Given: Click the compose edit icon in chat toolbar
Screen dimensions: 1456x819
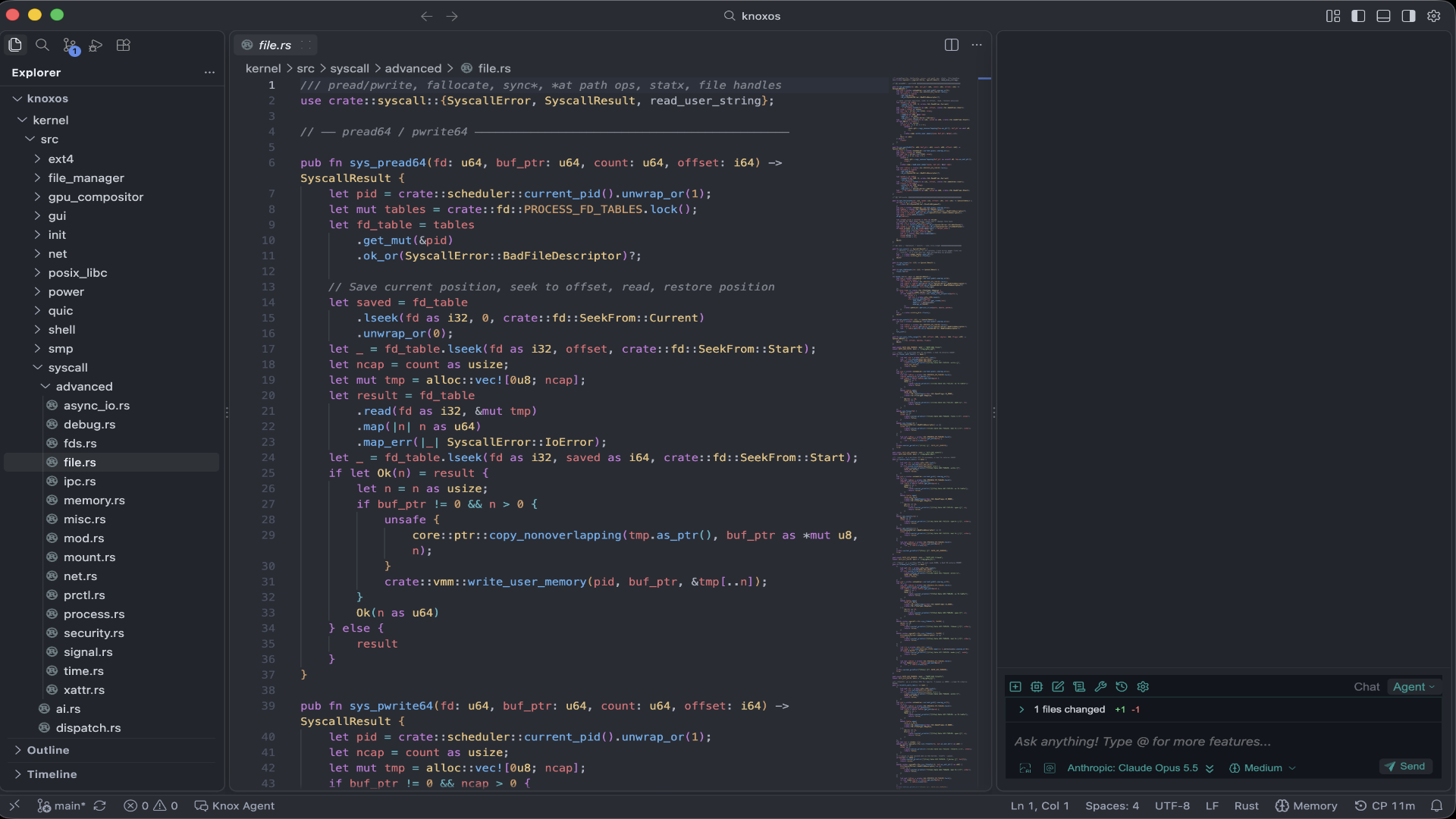Looking at the screenshot, I should coord(1058,687).
